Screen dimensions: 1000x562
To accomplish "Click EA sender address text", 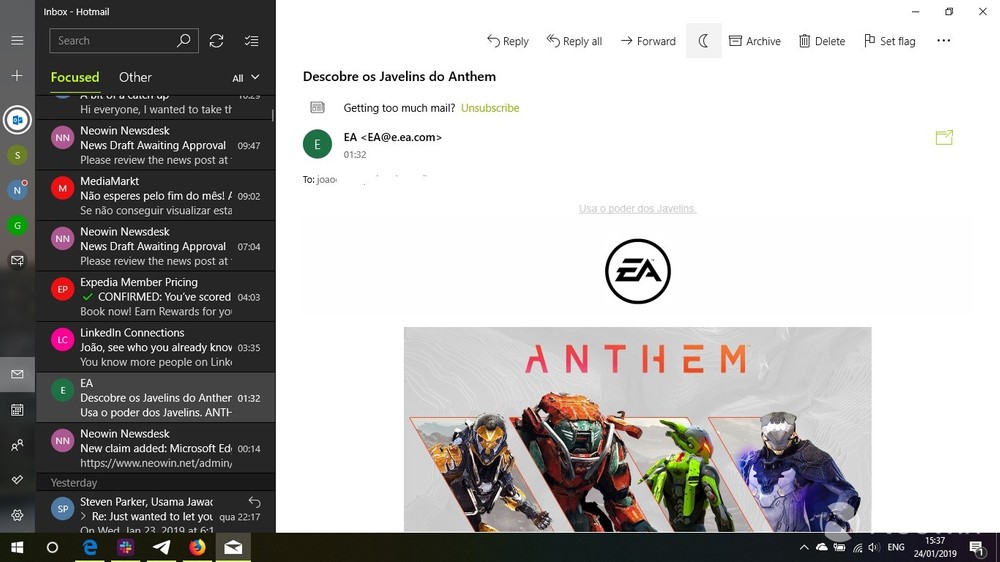I will (x=393, y=137).
